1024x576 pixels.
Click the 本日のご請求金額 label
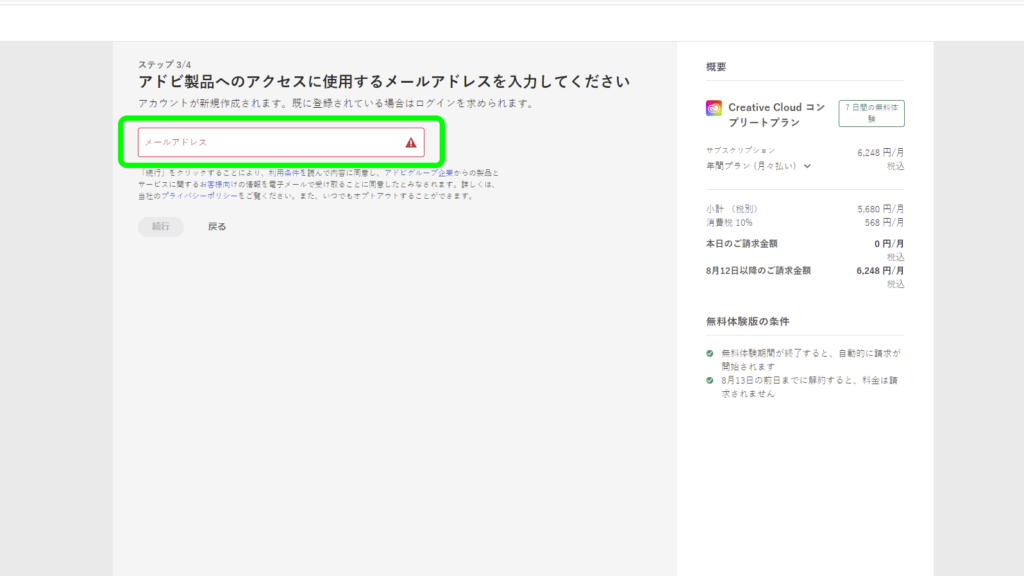(742, 244)
